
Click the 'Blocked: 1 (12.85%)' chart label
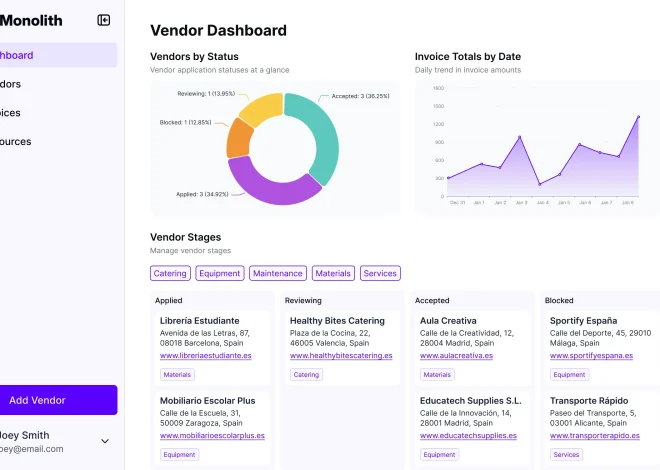pyautogui.click(x=185, y=122)
